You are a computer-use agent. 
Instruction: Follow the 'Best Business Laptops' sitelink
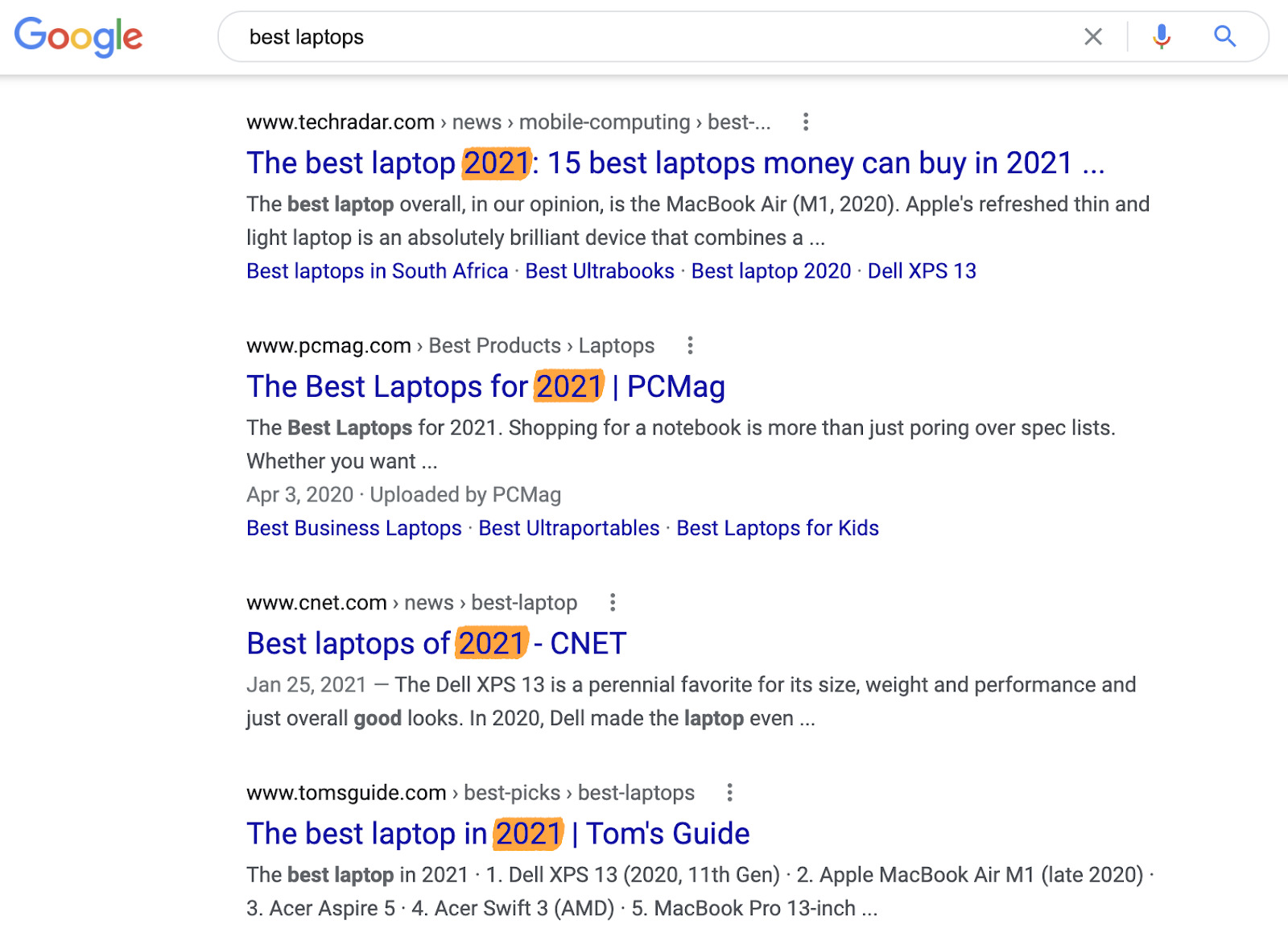pos(353,528)
